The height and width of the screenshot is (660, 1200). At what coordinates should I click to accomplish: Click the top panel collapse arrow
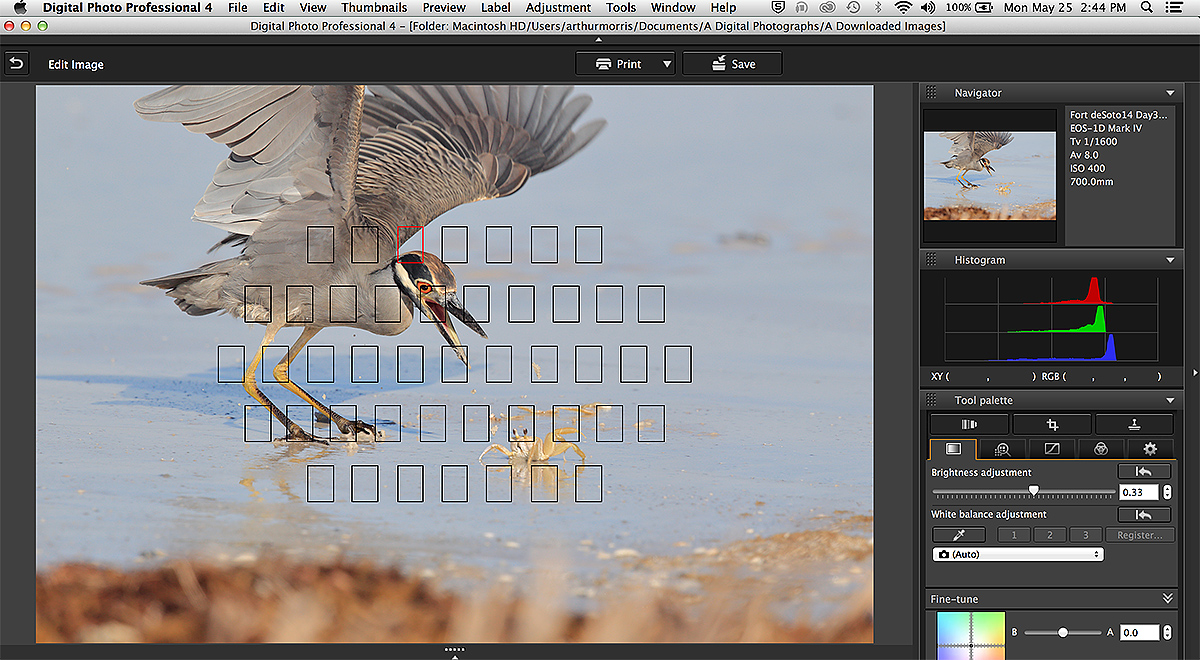click(x=599, y=40)
